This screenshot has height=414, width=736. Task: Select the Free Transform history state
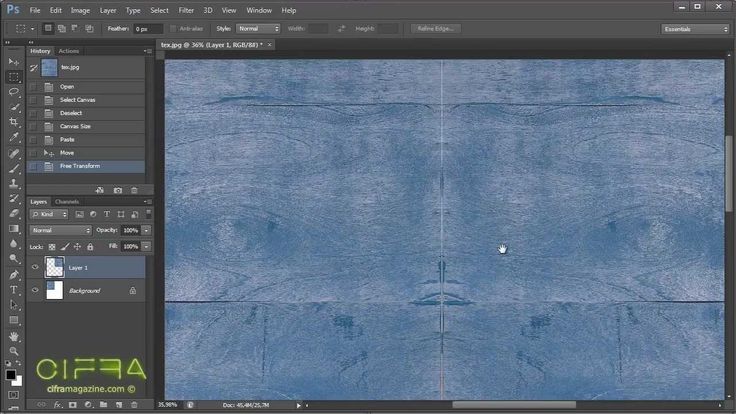tap(80, 166)
